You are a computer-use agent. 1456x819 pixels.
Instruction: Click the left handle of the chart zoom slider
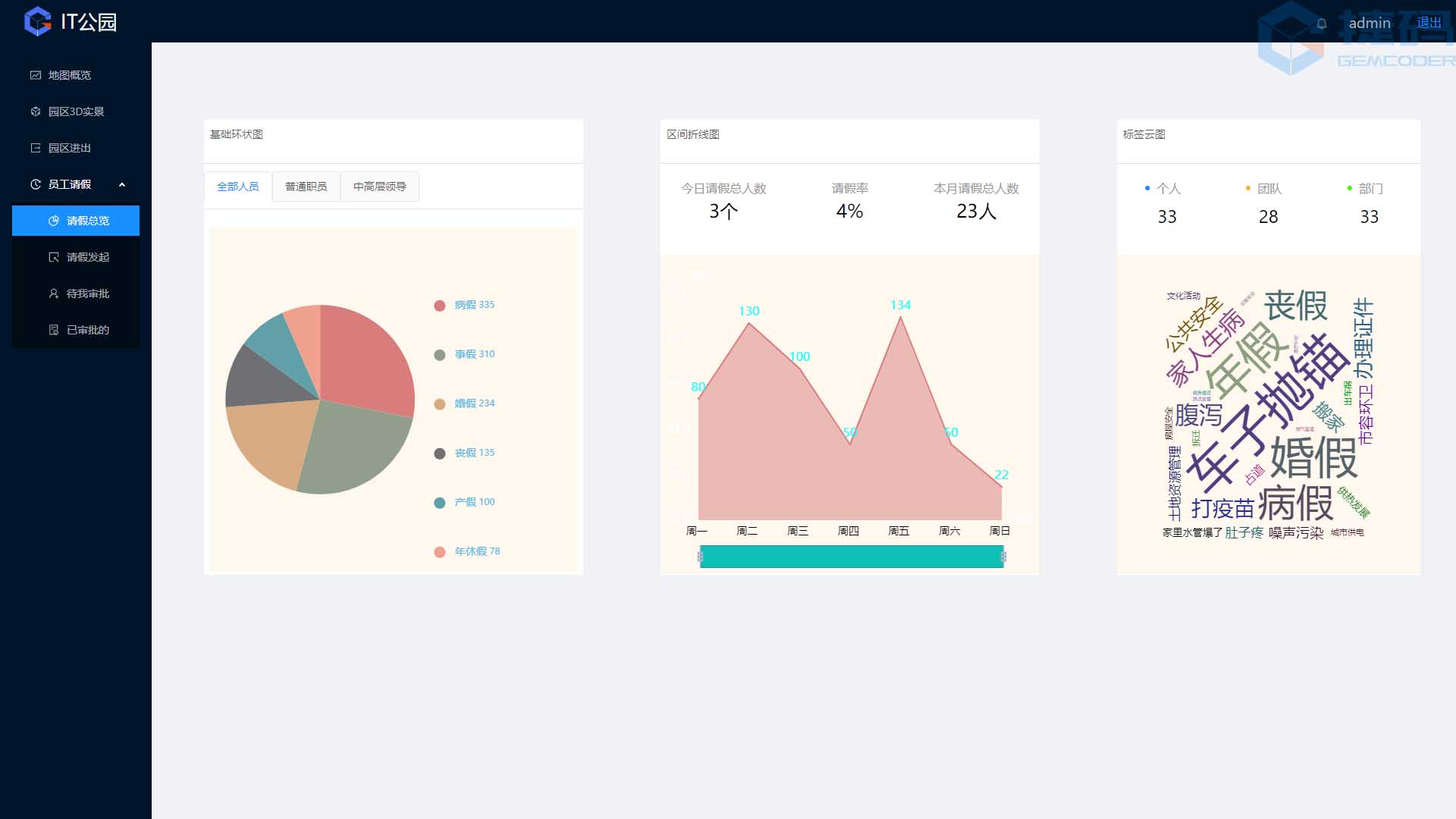pos(700,557)
